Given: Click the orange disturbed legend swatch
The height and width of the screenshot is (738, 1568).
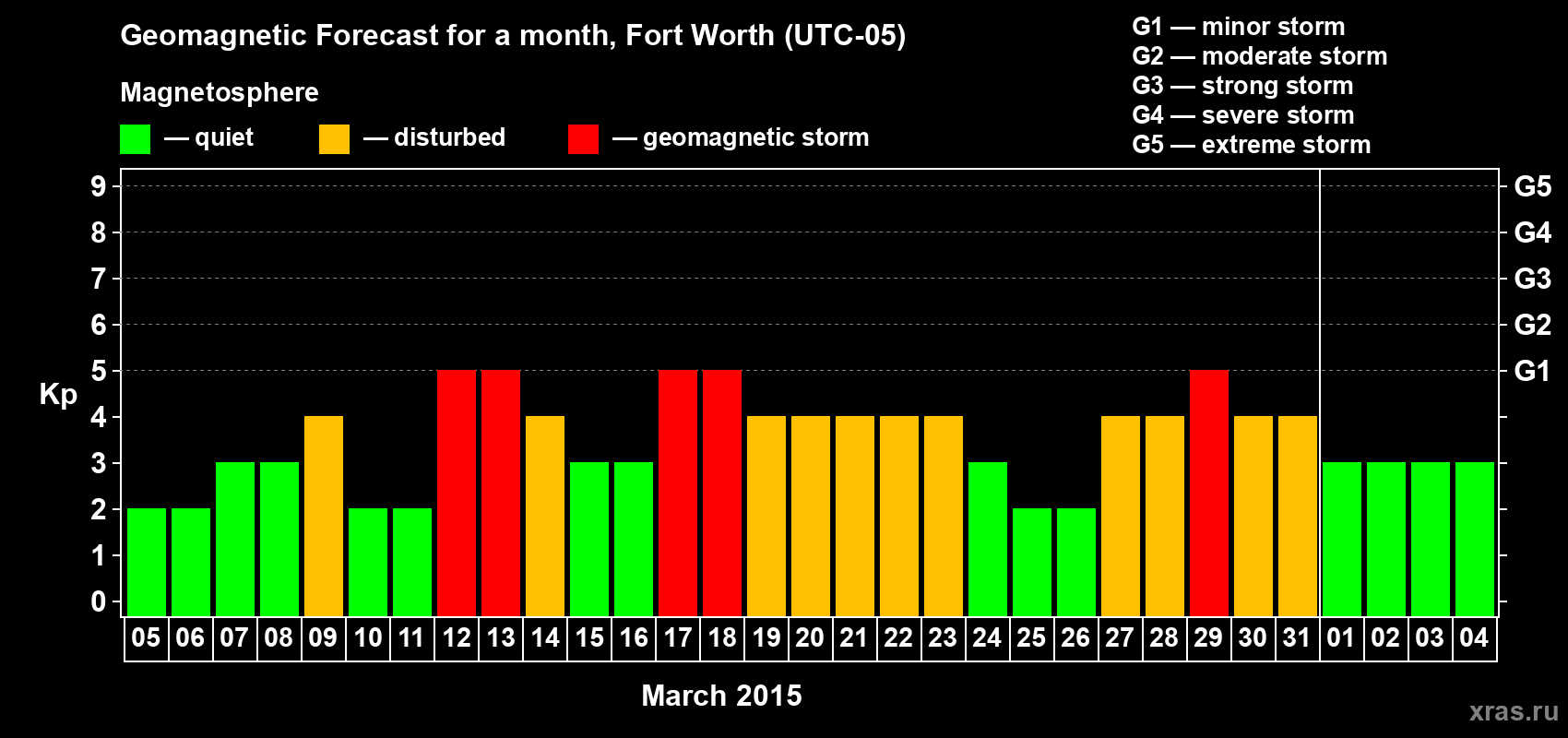Looking at the screenshot, I should (x=334, y=139).
